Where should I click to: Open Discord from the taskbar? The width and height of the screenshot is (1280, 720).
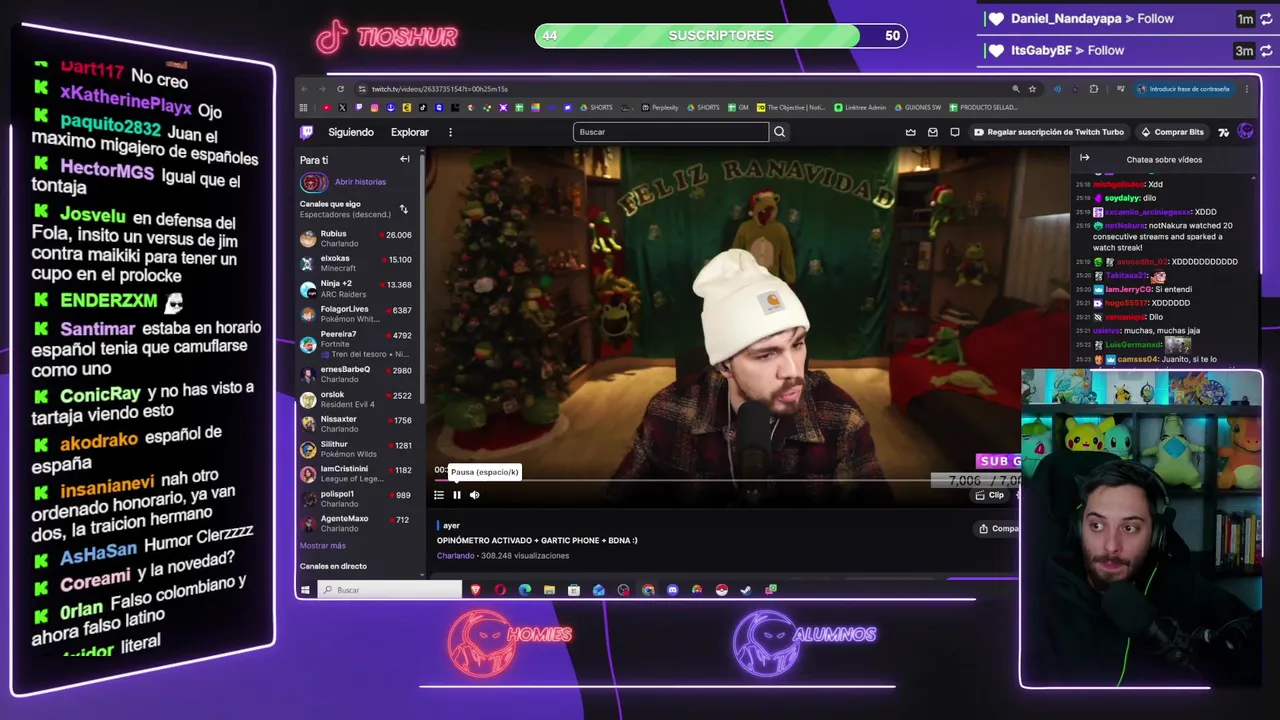pos(672,590)
